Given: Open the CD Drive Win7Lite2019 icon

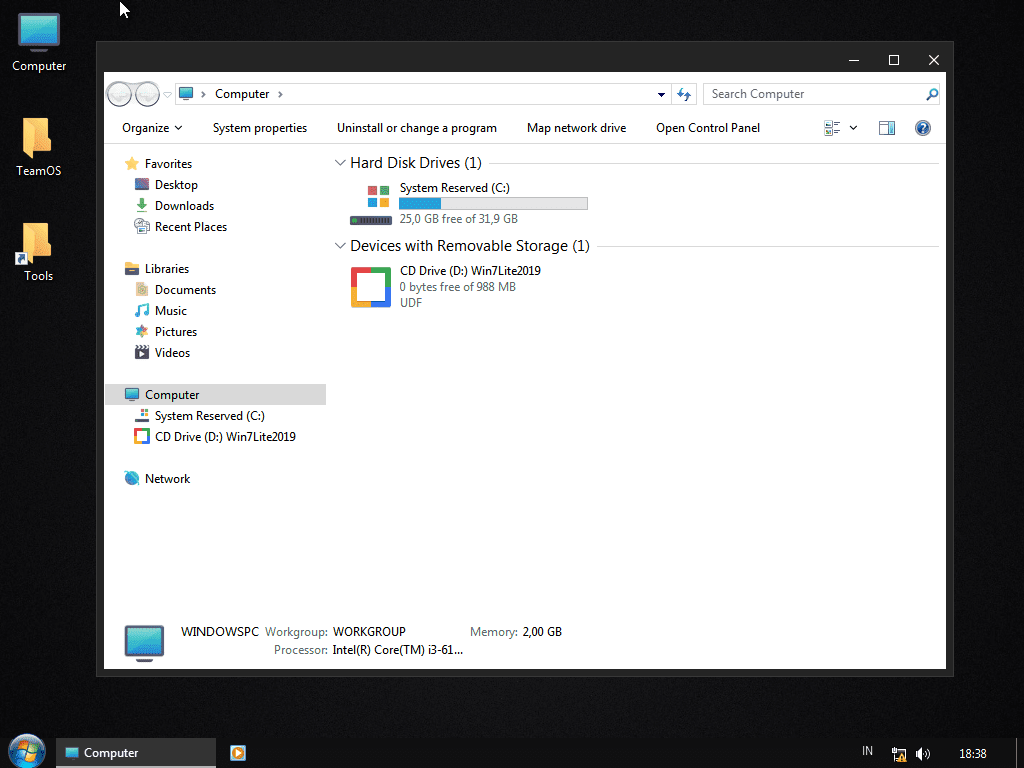Looking at the screenshot, I should (x=370, y=287).
